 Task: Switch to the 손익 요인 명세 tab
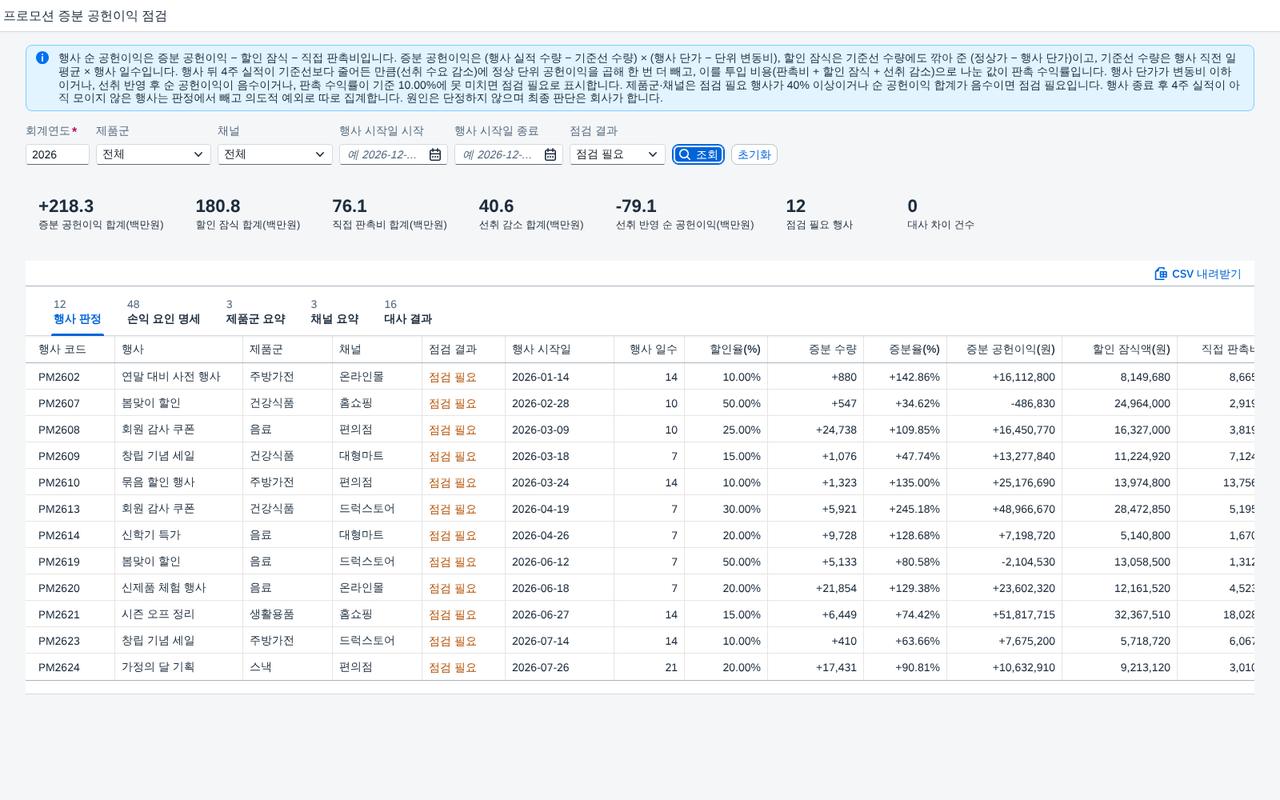pyautogui.click(x=163, y=319)
